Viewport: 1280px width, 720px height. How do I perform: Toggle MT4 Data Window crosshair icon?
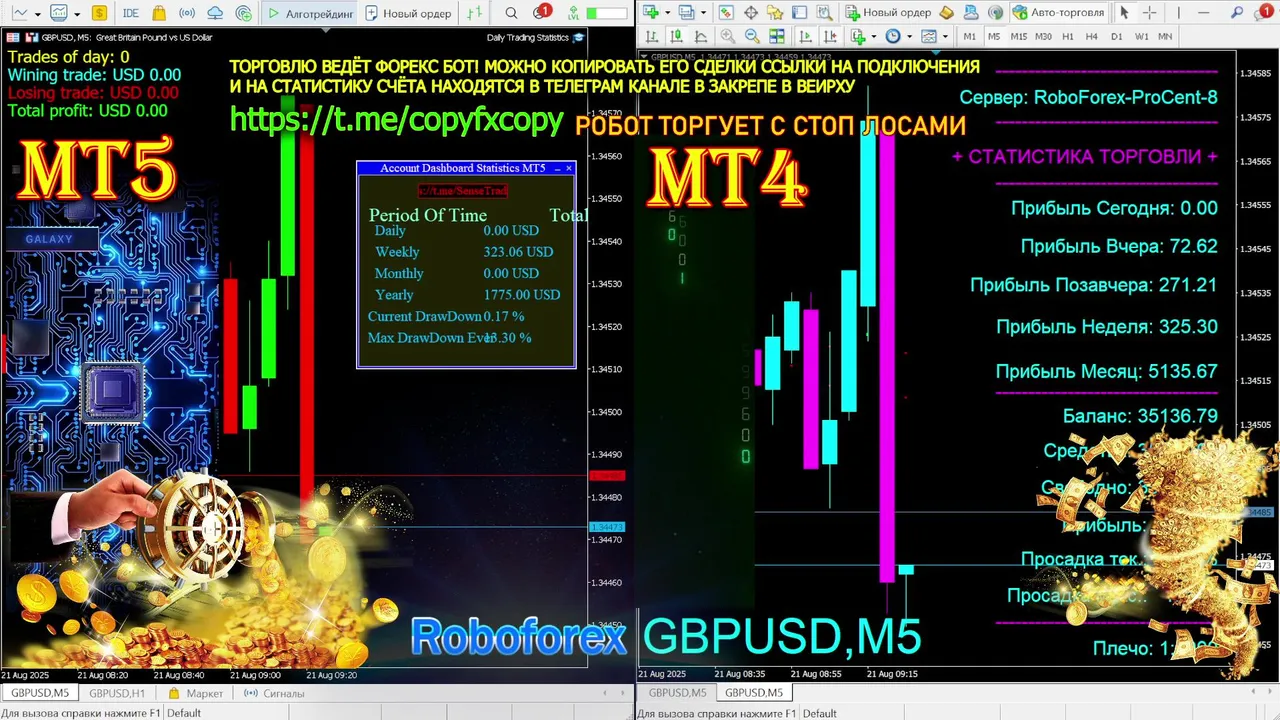click(751, 13)
